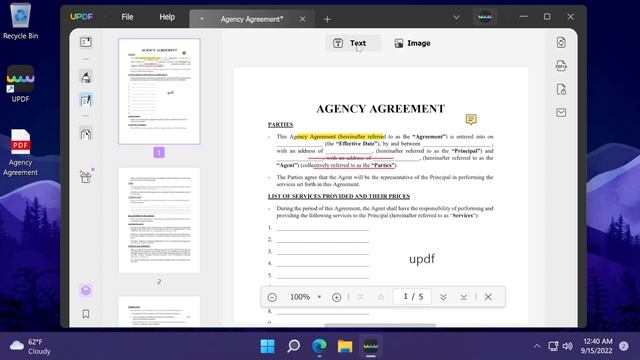Click the yellow highlighted Agency Agreement text
Screen dimensions: 640x360
(340, 136)
